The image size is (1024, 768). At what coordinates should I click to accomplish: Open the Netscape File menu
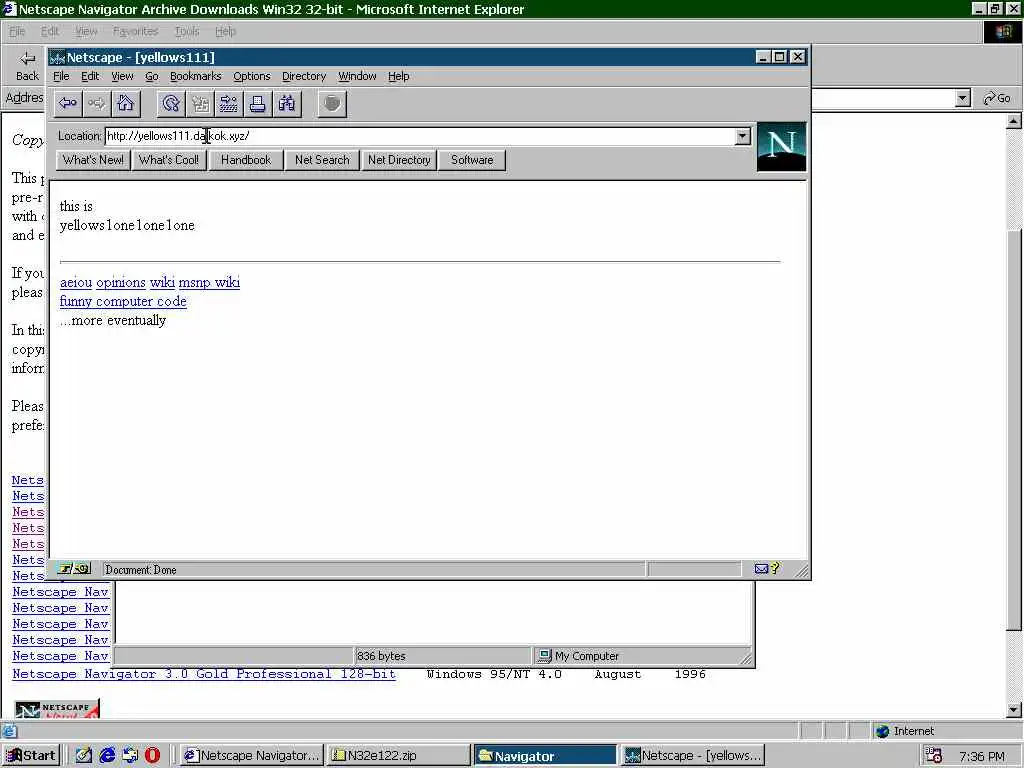[x=61, y=76]
